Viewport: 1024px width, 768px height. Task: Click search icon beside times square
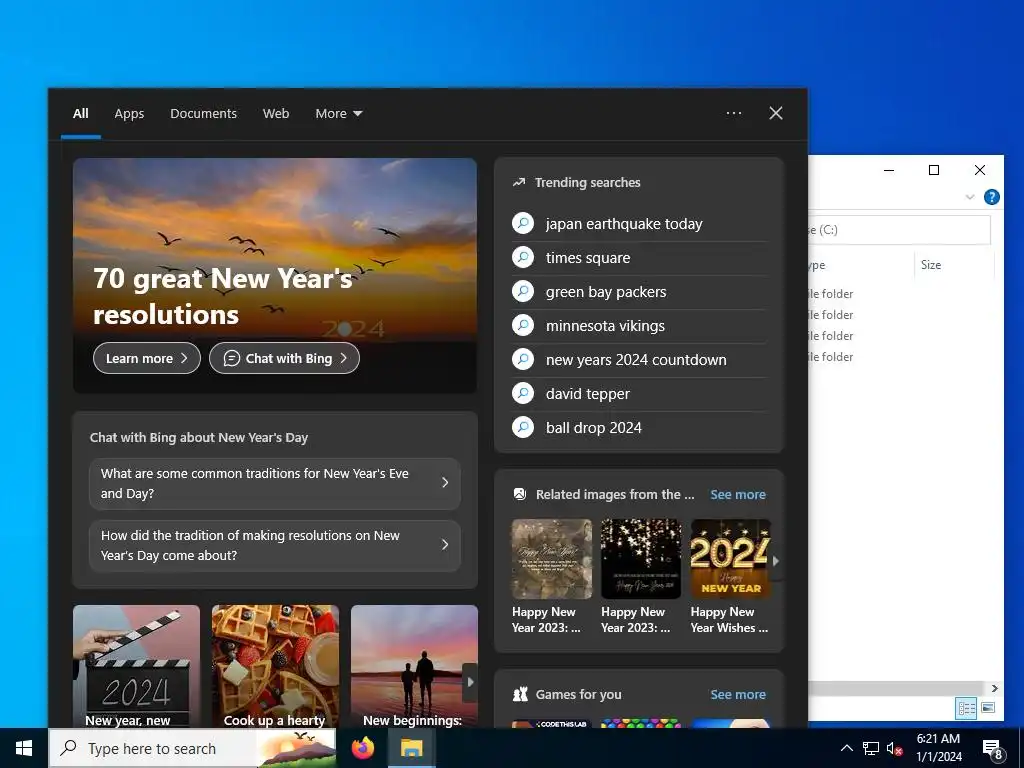[523, 257]
